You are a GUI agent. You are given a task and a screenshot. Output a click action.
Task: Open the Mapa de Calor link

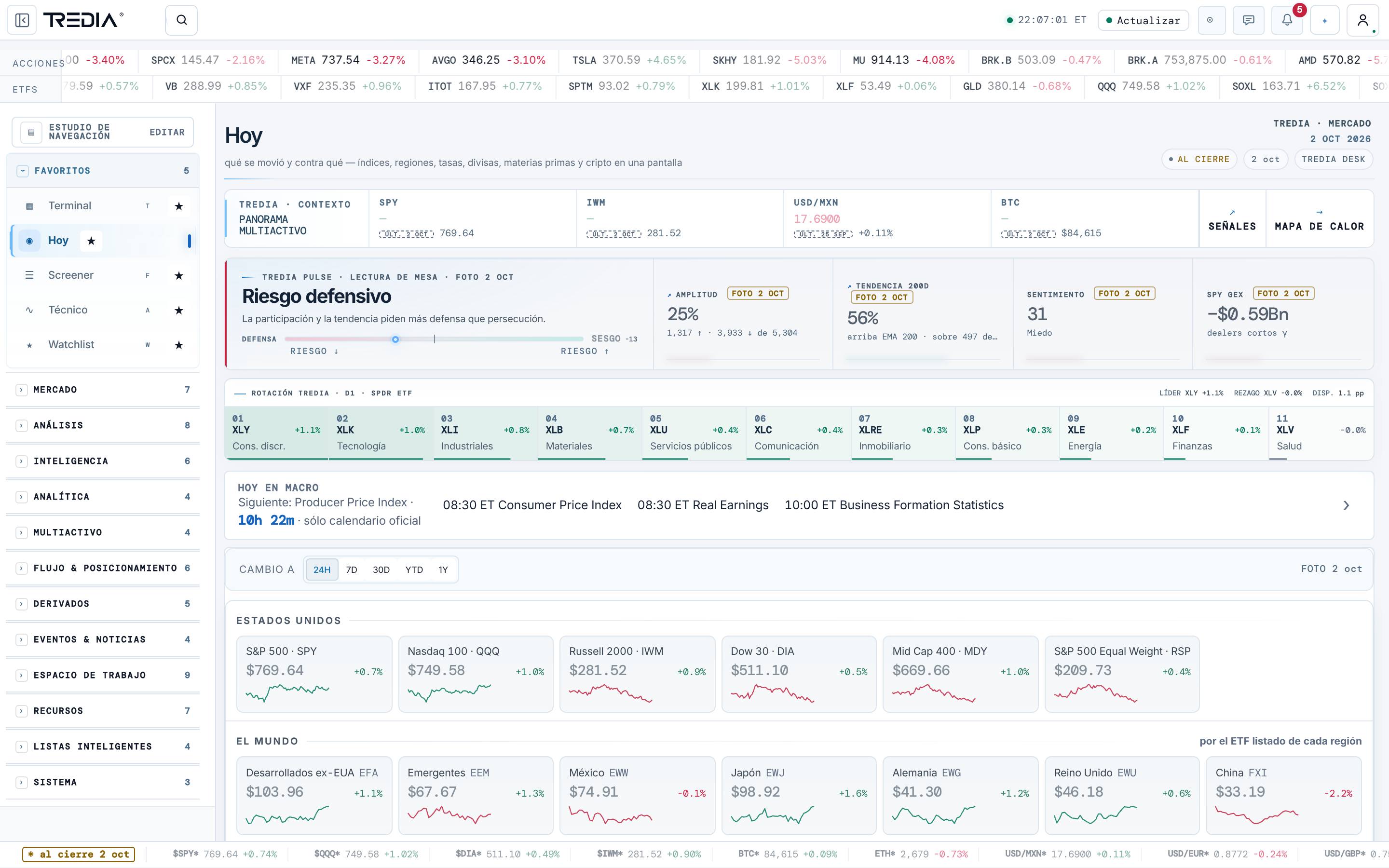click(1320, 219)
